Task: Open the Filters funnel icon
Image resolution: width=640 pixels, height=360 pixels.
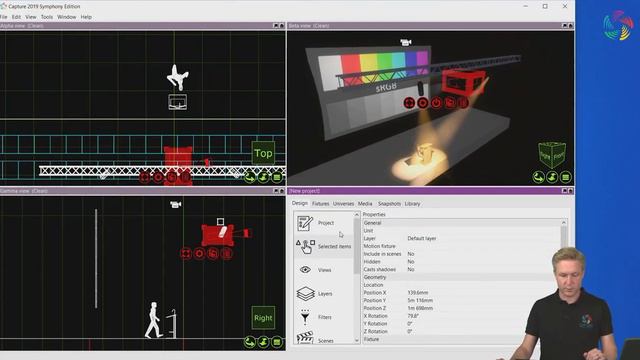Action: point(305,317)
